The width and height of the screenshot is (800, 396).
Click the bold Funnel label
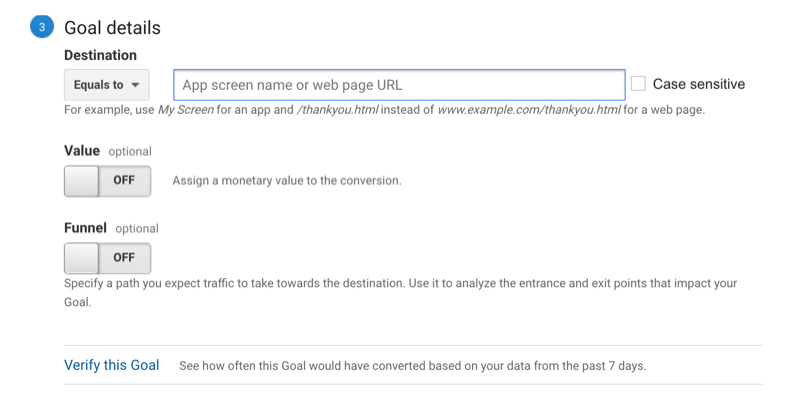tap(85, 228)
